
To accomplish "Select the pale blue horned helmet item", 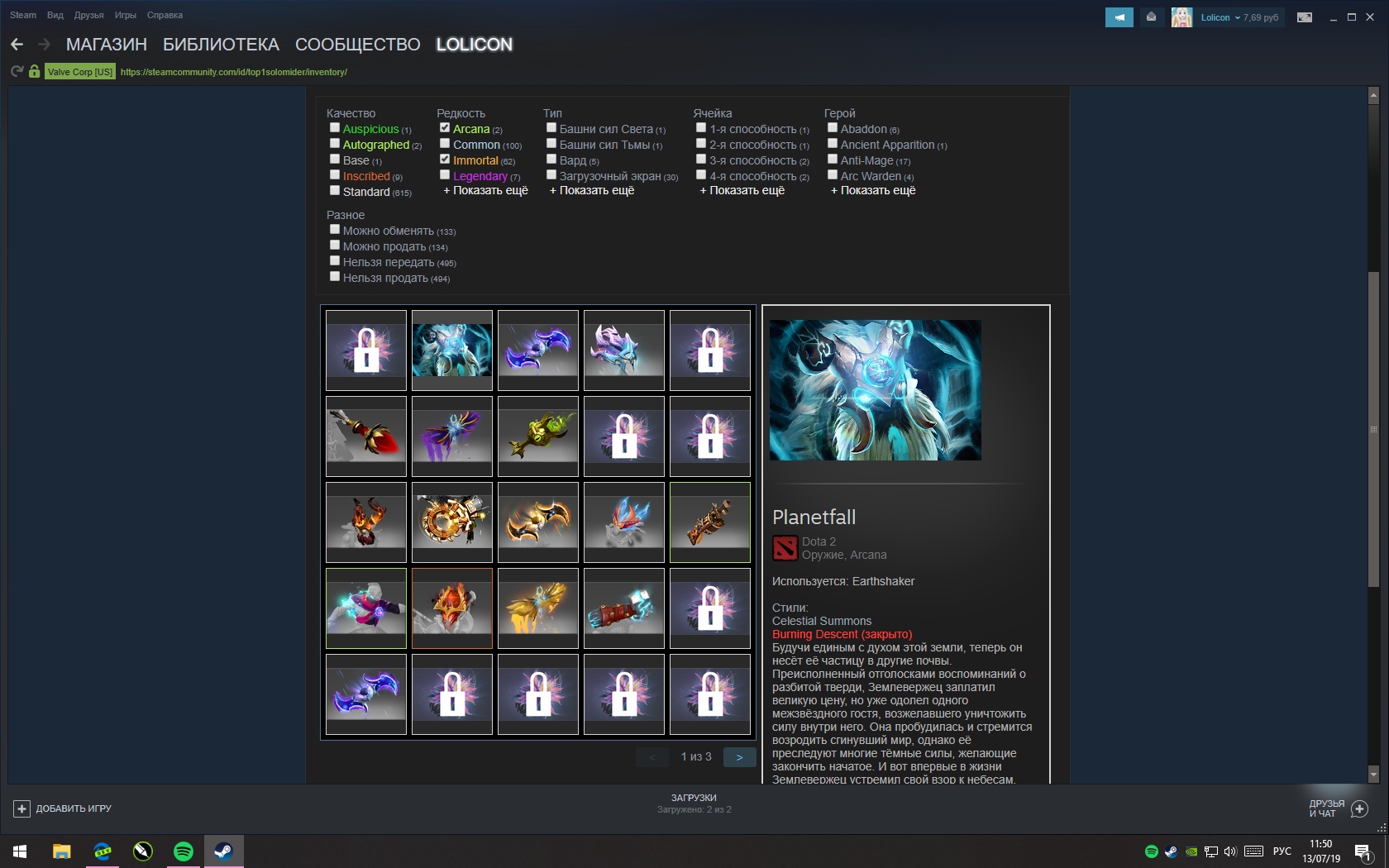I will pos(624,351).
